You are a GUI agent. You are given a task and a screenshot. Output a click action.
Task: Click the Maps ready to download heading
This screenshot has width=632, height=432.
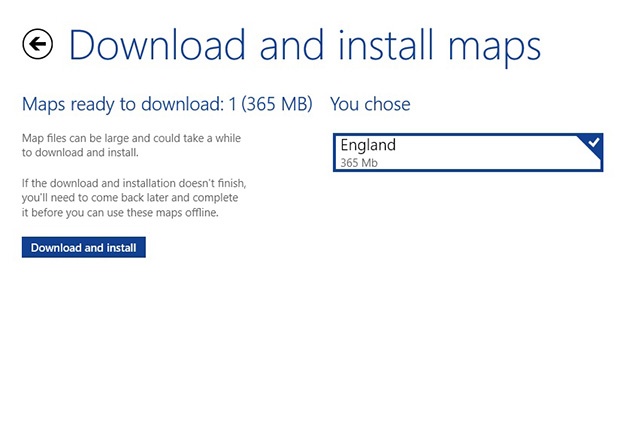coord(167,104)
